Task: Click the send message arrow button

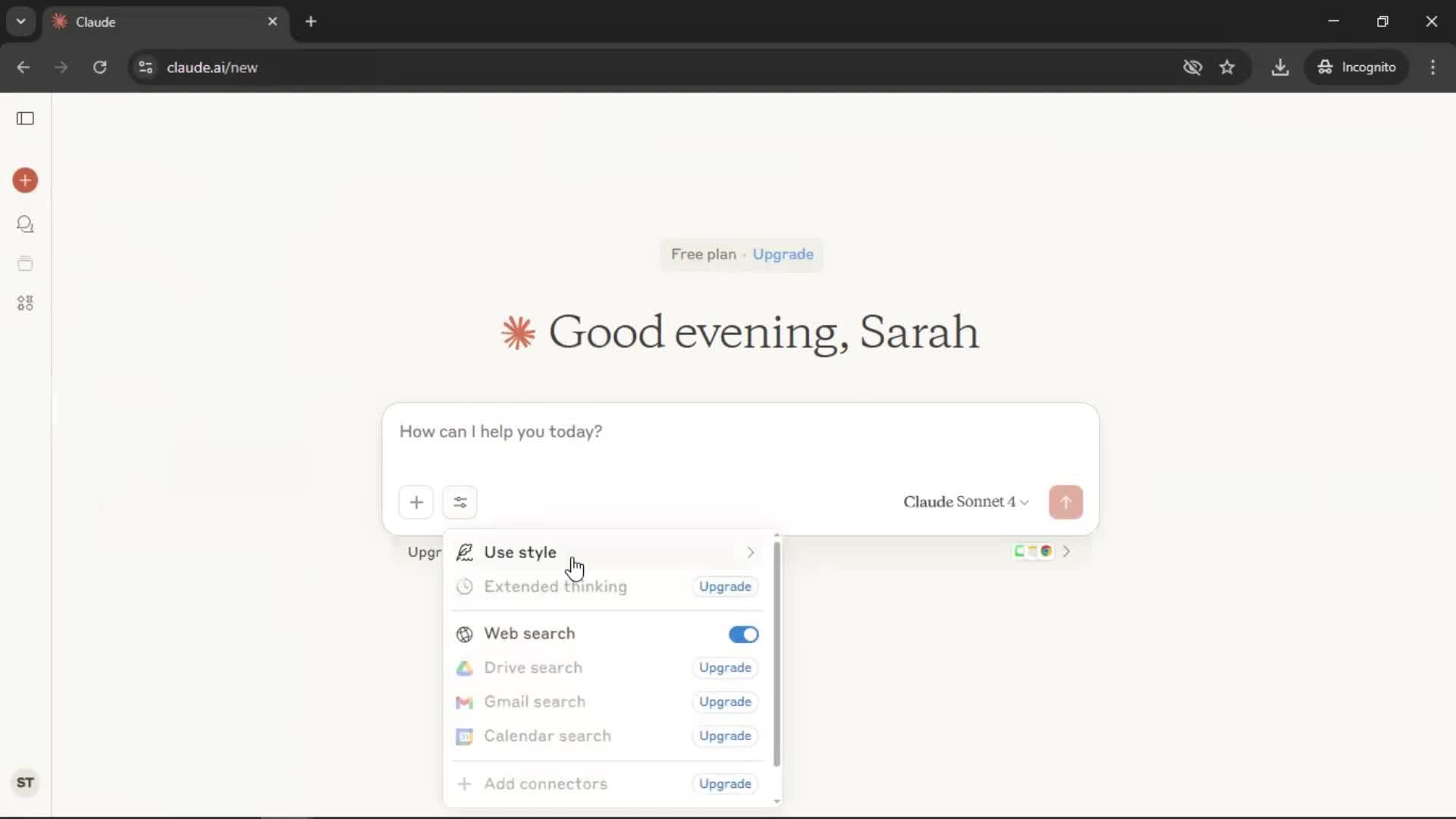Action: coord(1065,502)
